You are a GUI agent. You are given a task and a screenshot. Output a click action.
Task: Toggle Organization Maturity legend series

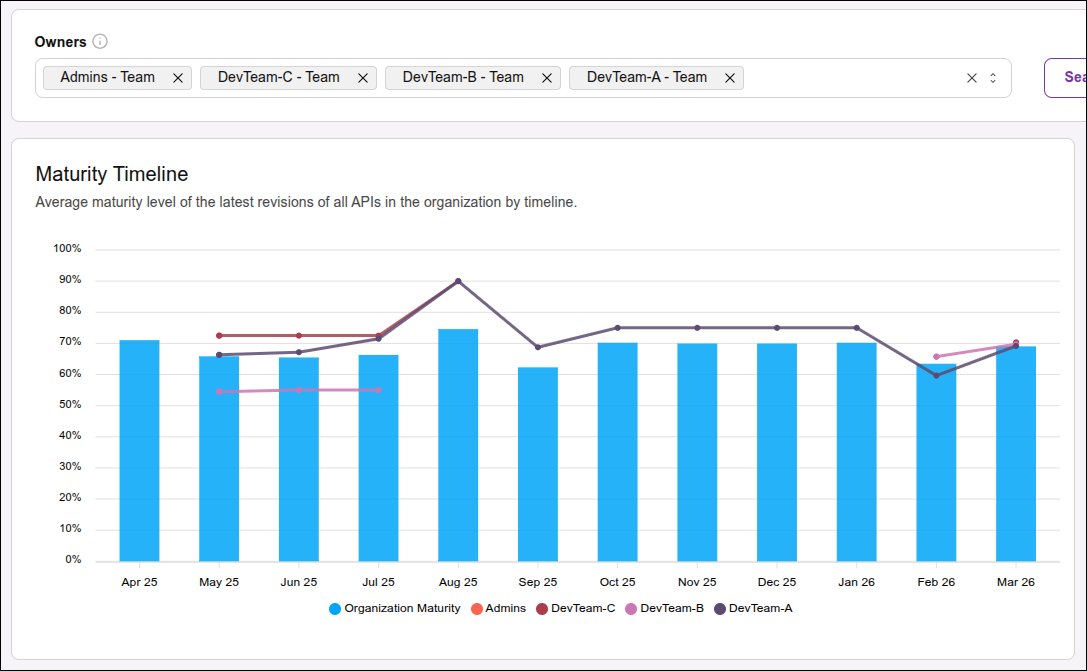pos(395,608)
